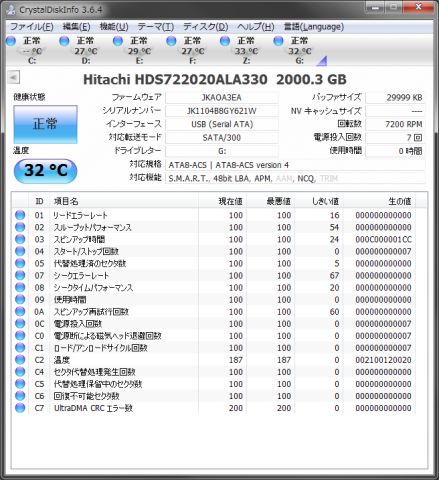The image size is (439, 480).
Task: Click the 項目名 column header
Action: click(x=124, y=201)
